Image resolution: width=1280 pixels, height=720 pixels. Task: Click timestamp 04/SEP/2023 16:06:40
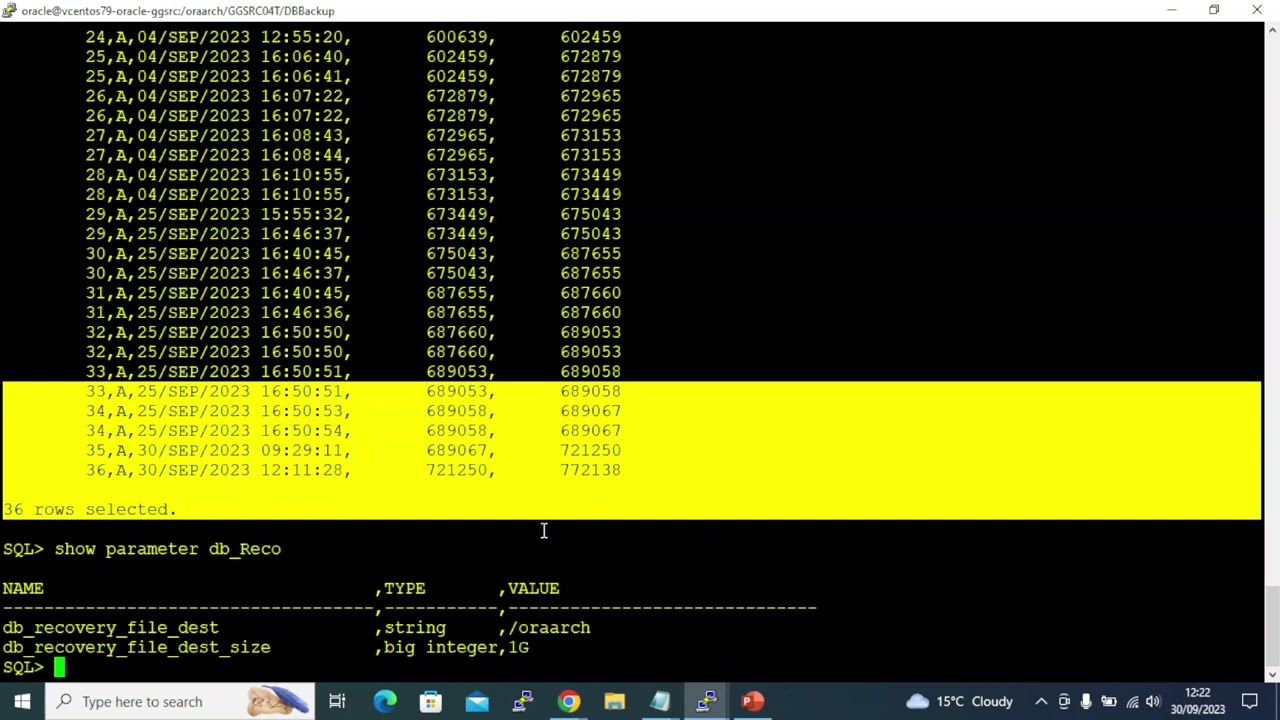coord(239,57)
